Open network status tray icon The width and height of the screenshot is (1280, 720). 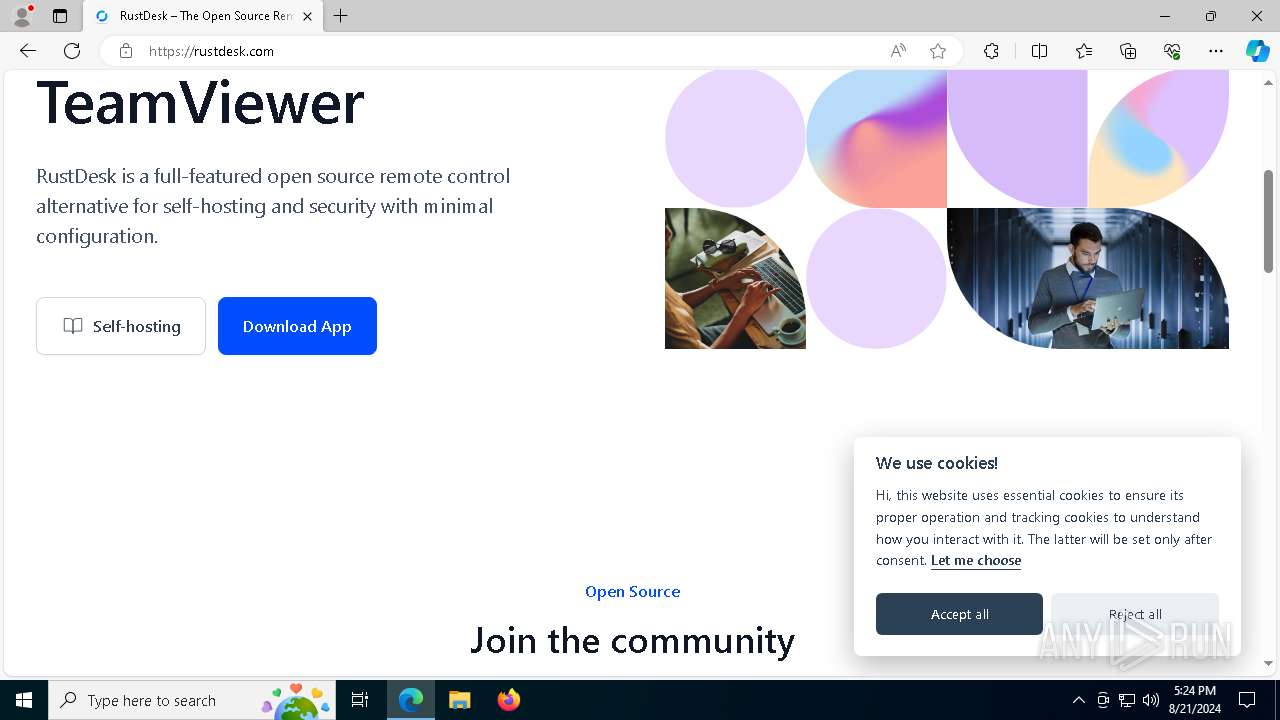click(1127, 700)
